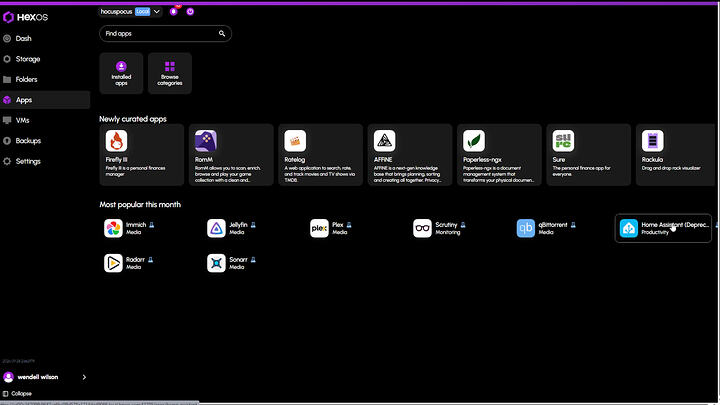Open notifications bell icon
The image size is (720, 405).
(x=174, y=11)
